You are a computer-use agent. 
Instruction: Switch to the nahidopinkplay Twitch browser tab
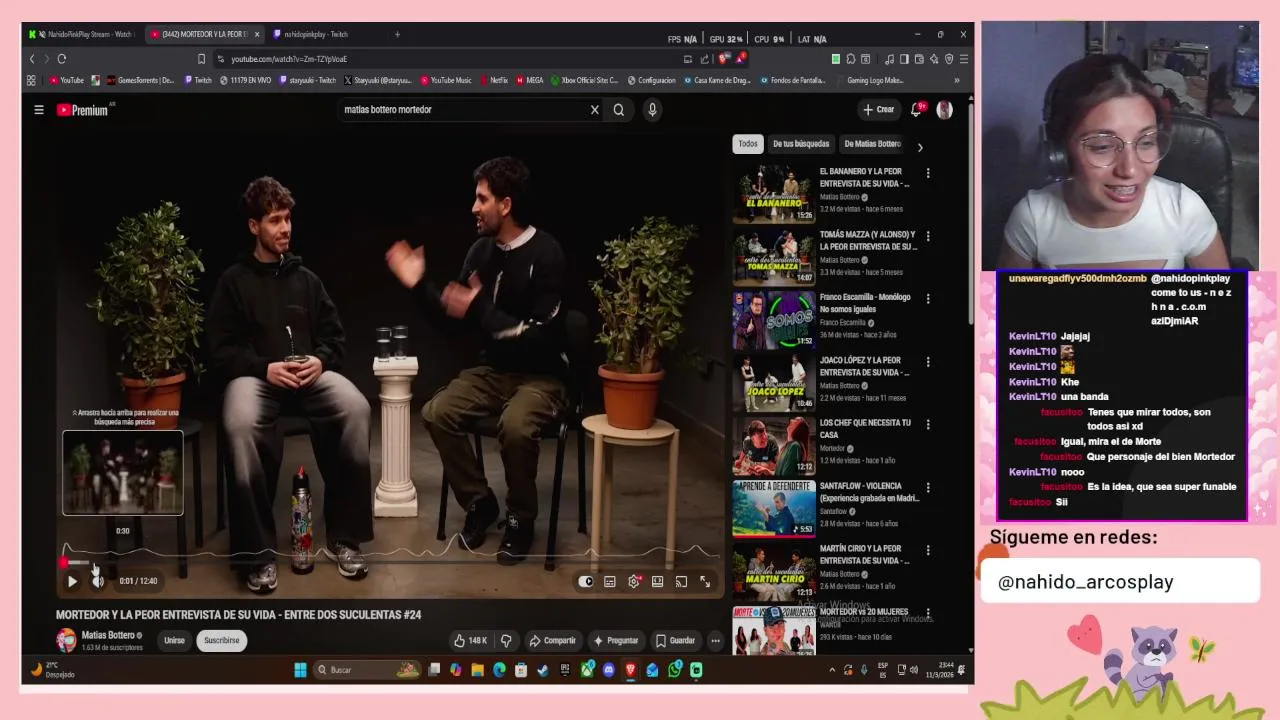[315, 34]
